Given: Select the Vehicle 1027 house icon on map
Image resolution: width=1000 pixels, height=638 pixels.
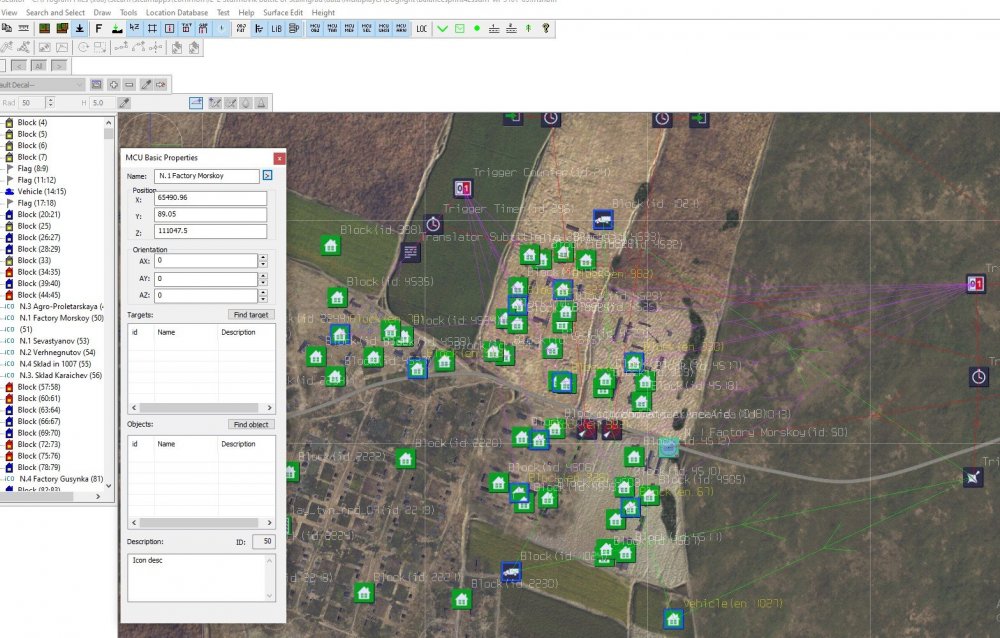Looking at the screenshot, I should pos(674,619).
